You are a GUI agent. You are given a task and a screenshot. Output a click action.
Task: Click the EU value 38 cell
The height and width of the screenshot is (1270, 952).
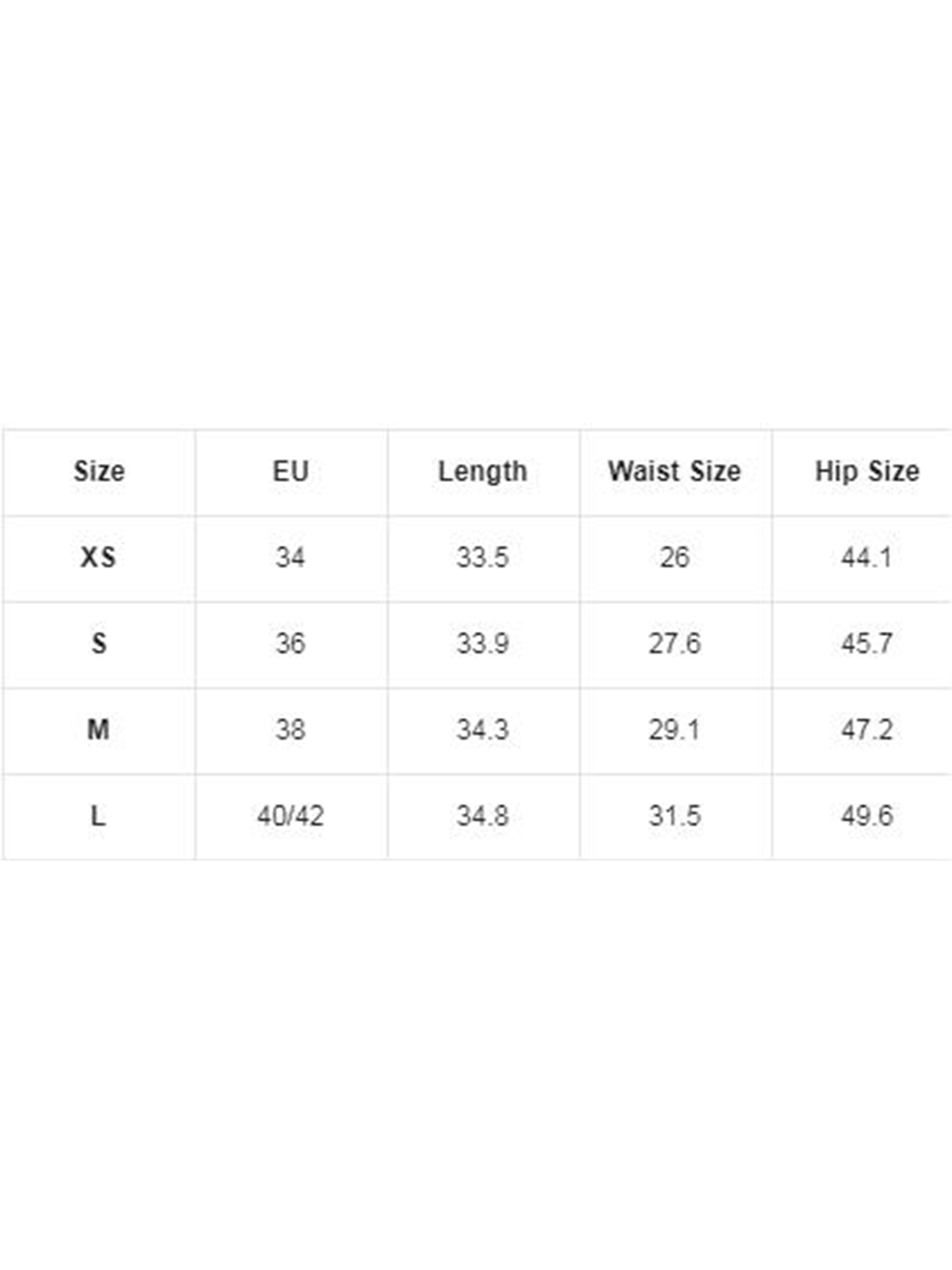(x=291, y=730)
